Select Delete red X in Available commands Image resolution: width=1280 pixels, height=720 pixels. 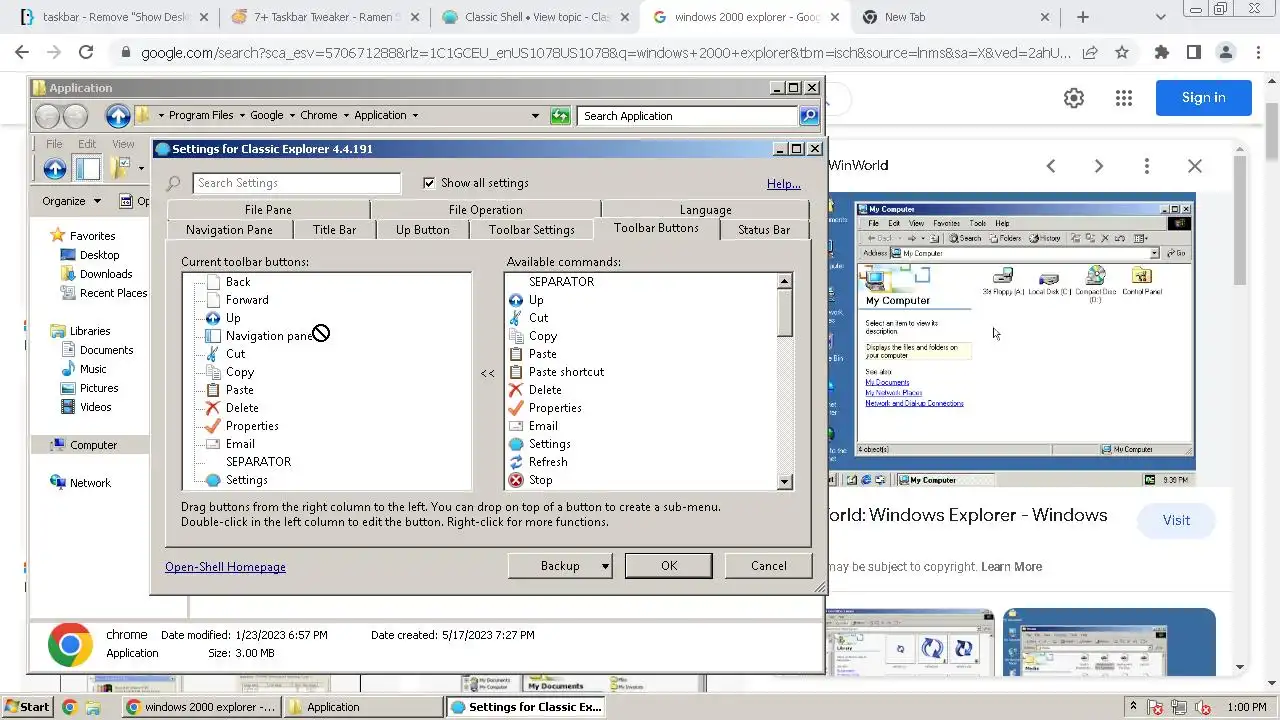coord(516,390)
